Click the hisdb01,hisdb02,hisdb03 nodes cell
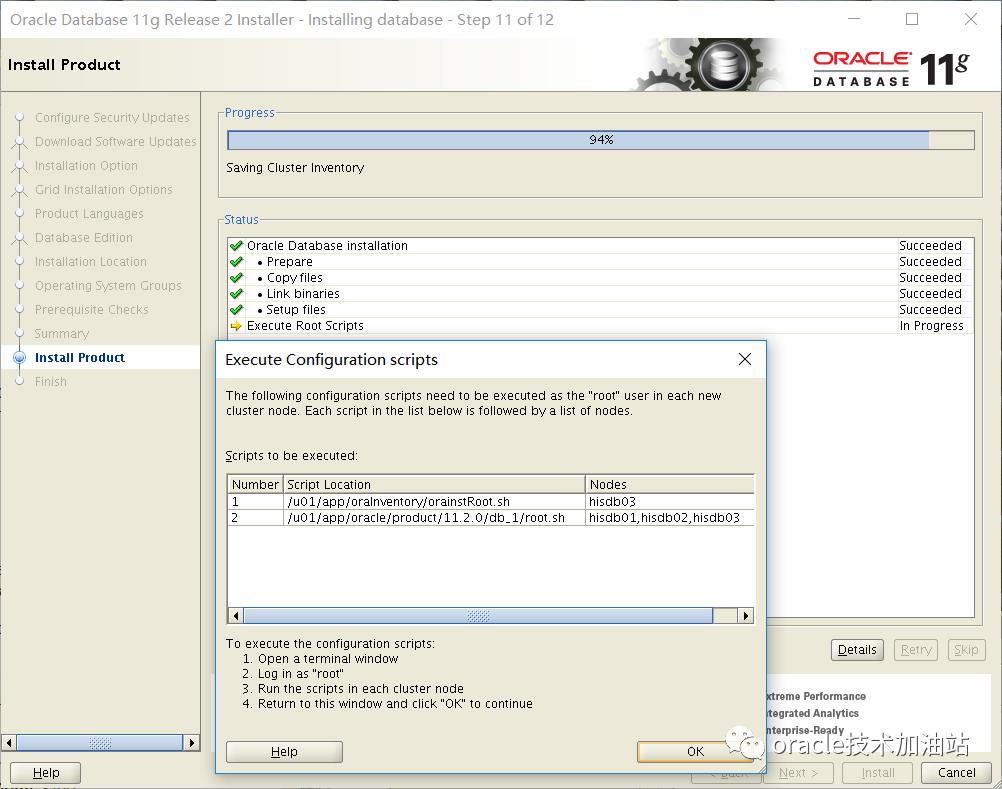1002x789 pixels. [x=670, y=517]
